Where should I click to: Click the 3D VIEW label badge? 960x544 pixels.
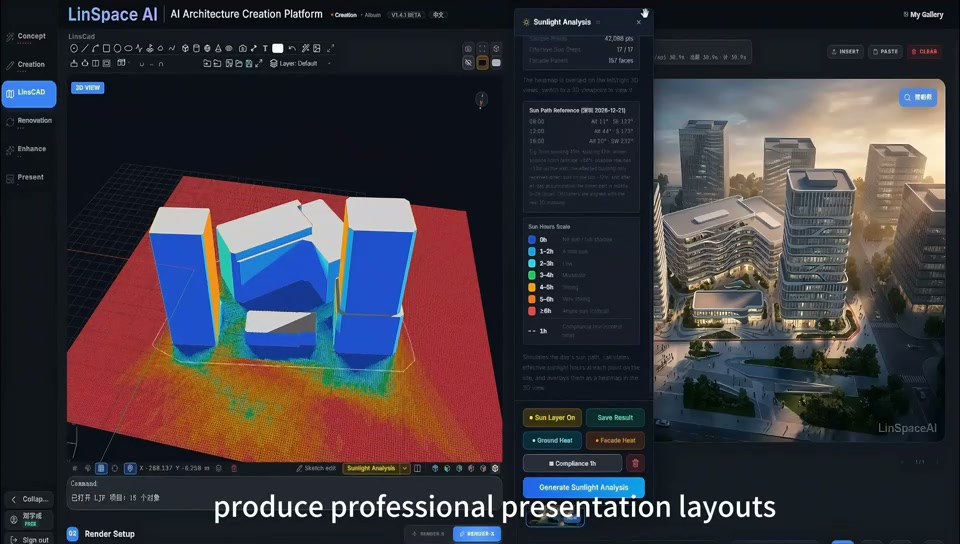88,88
